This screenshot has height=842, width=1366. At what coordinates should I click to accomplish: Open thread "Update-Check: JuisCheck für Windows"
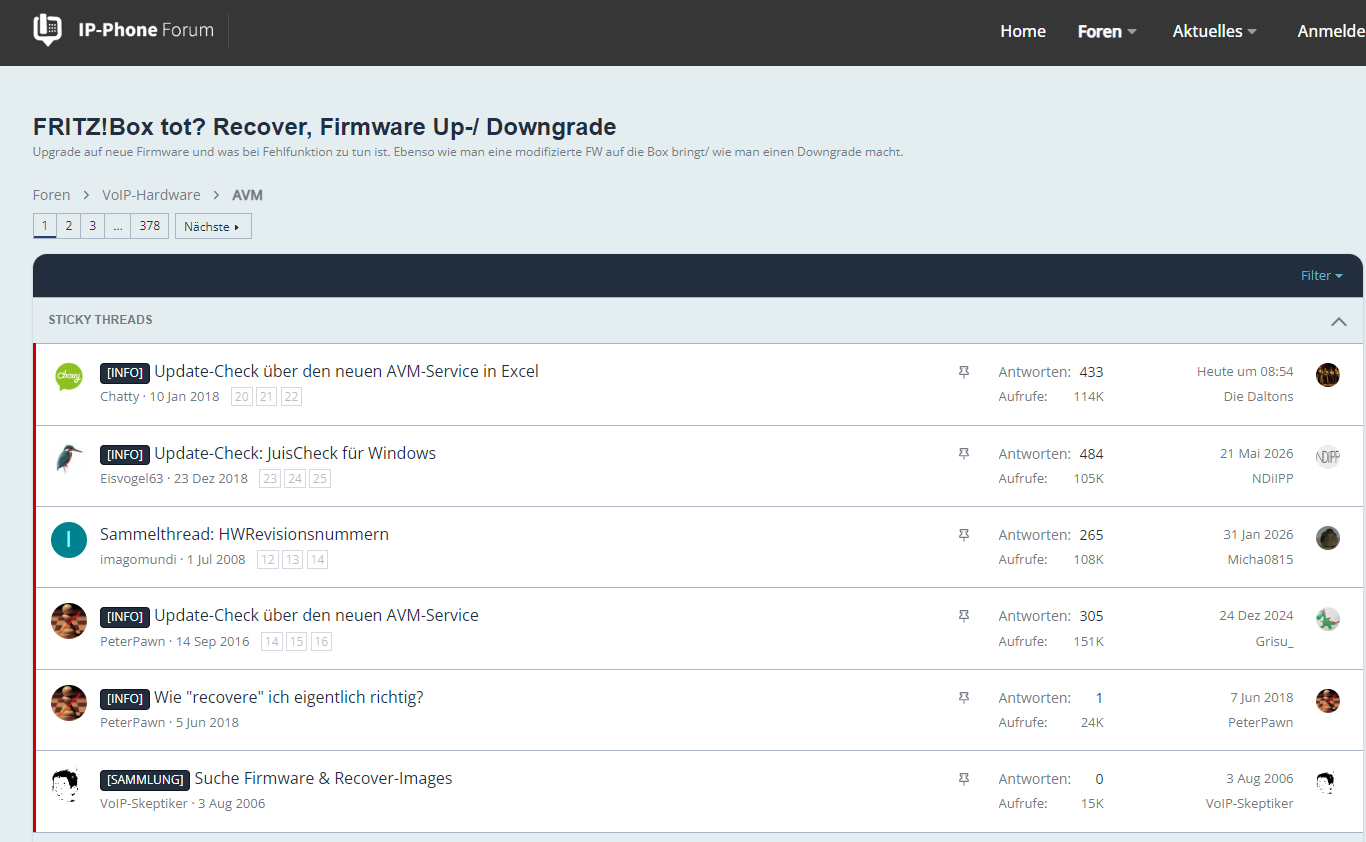[x=295, y=453]
